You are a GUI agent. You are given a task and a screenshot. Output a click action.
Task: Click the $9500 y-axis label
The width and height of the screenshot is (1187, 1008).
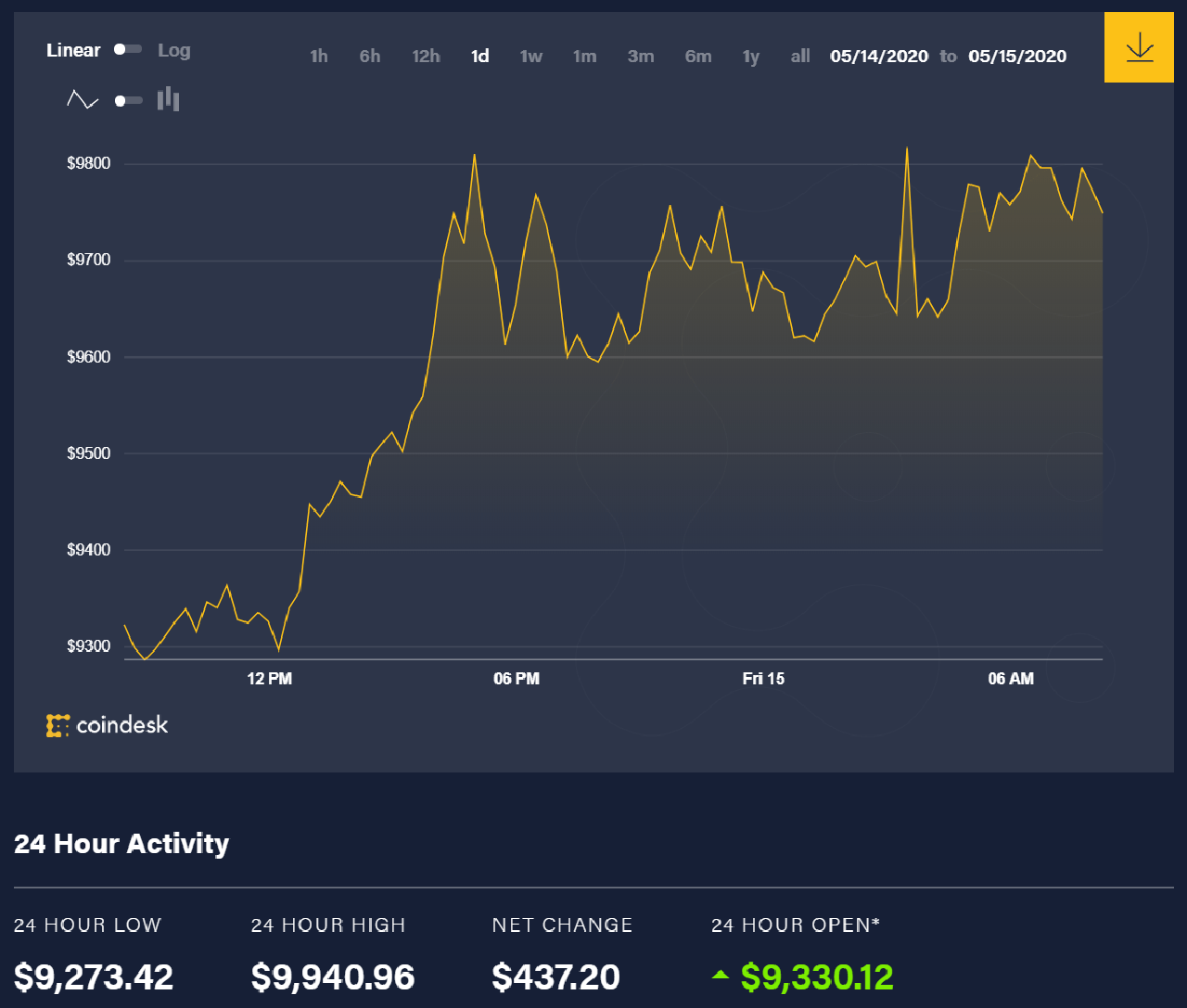(x=88, y=453)
